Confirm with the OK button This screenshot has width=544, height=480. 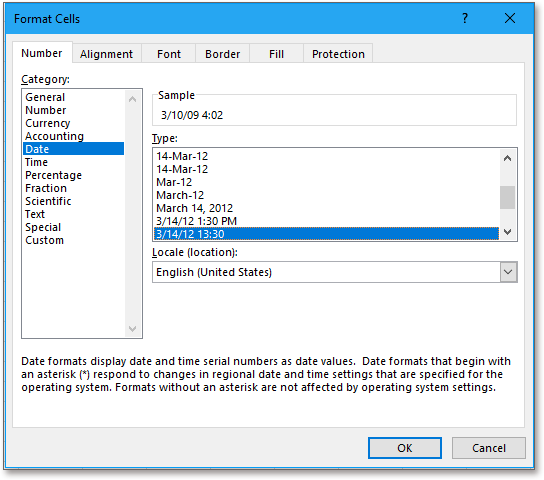click(405, 448)
